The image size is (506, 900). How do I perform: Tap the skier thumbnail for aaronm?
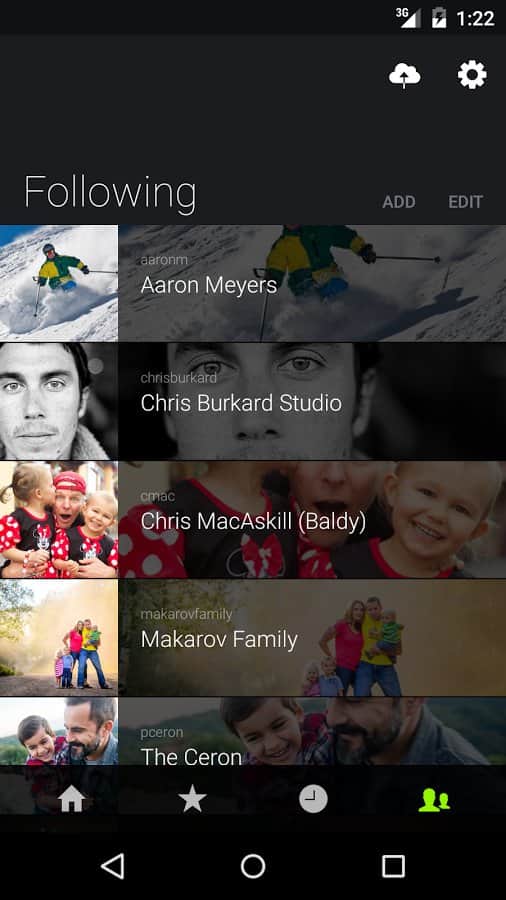coord(59,283)
